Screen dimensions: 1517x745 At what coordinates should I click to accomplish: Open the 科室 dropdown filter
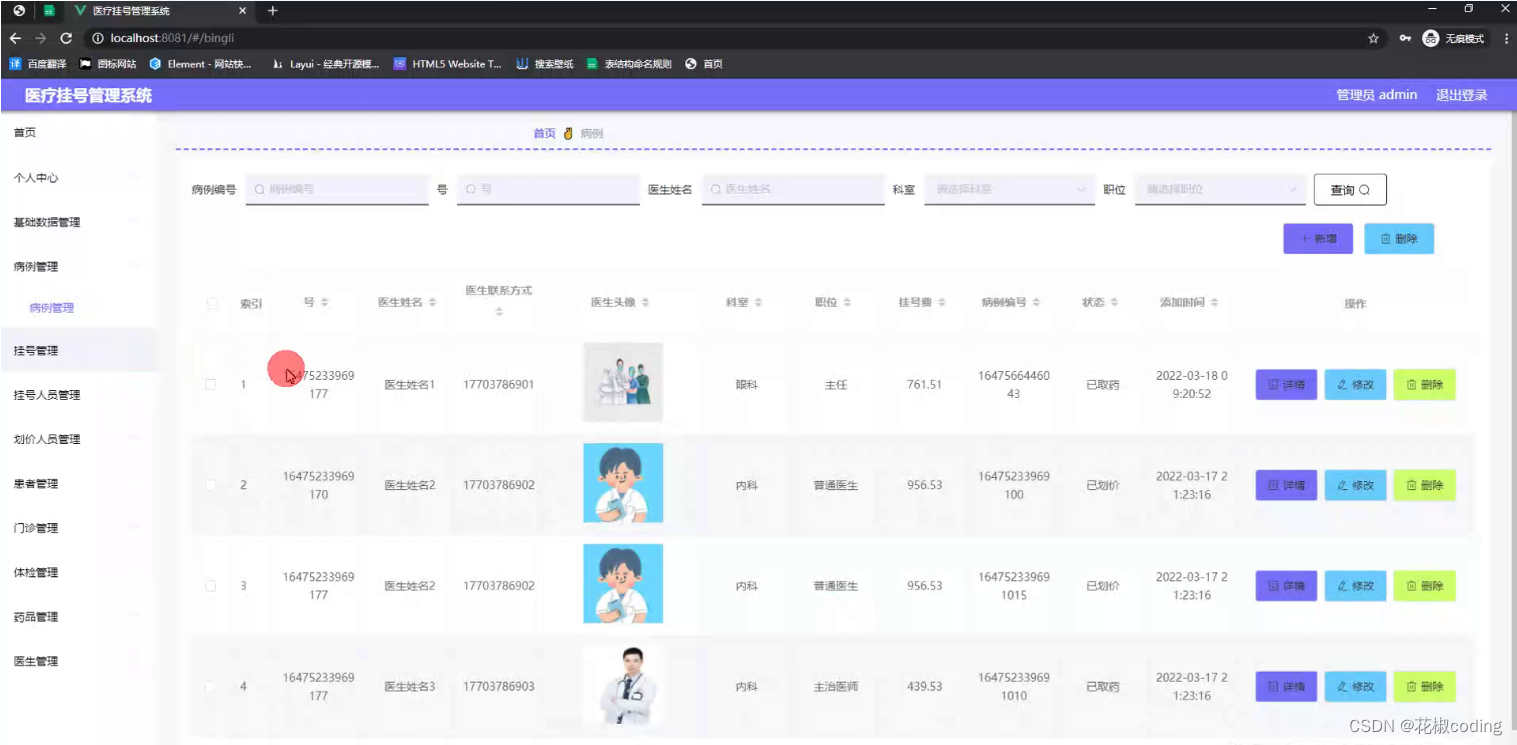coord(1009,189)
